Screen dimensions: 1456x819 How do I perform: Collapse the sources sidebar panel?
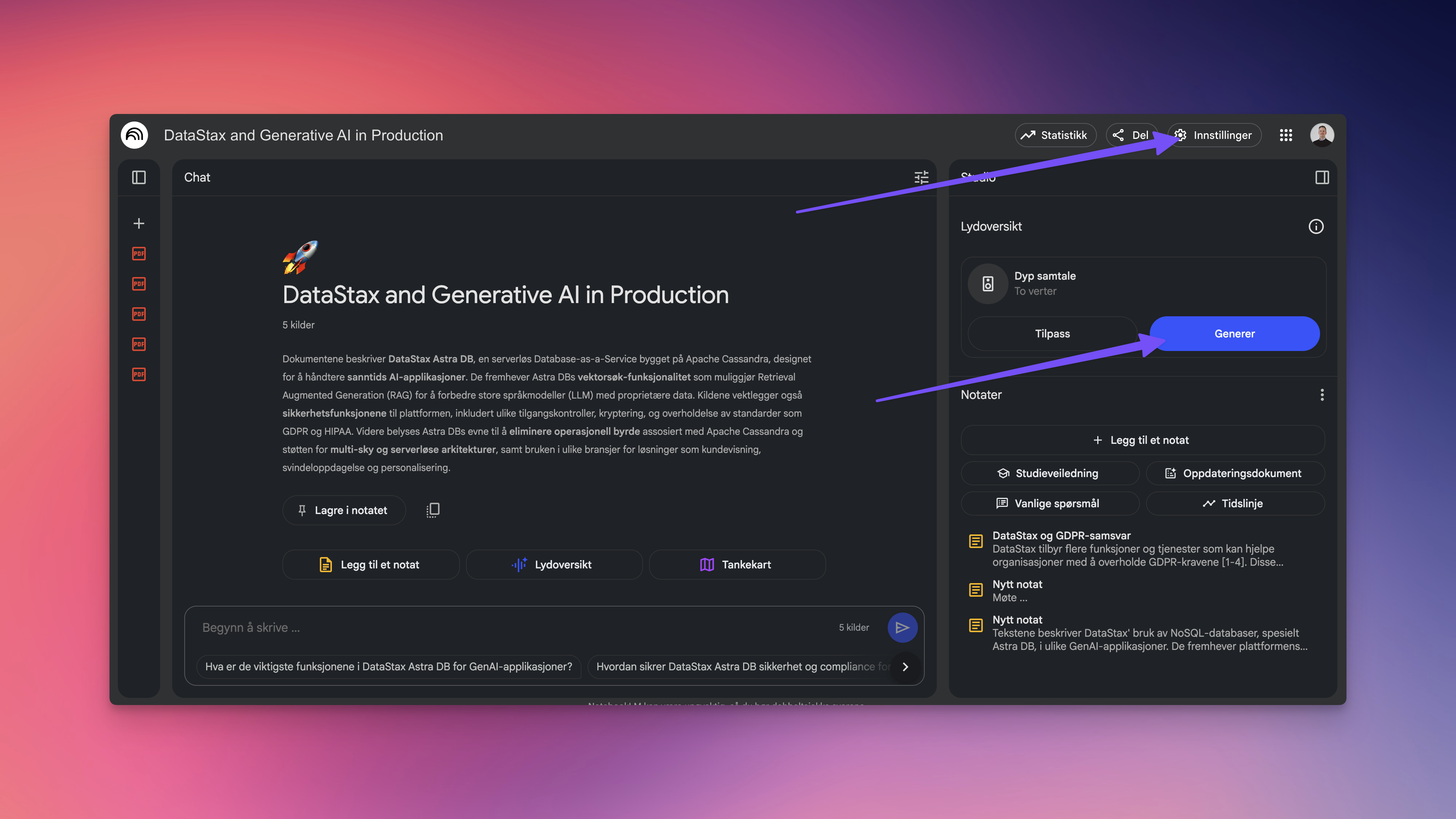tap(139, 177)
